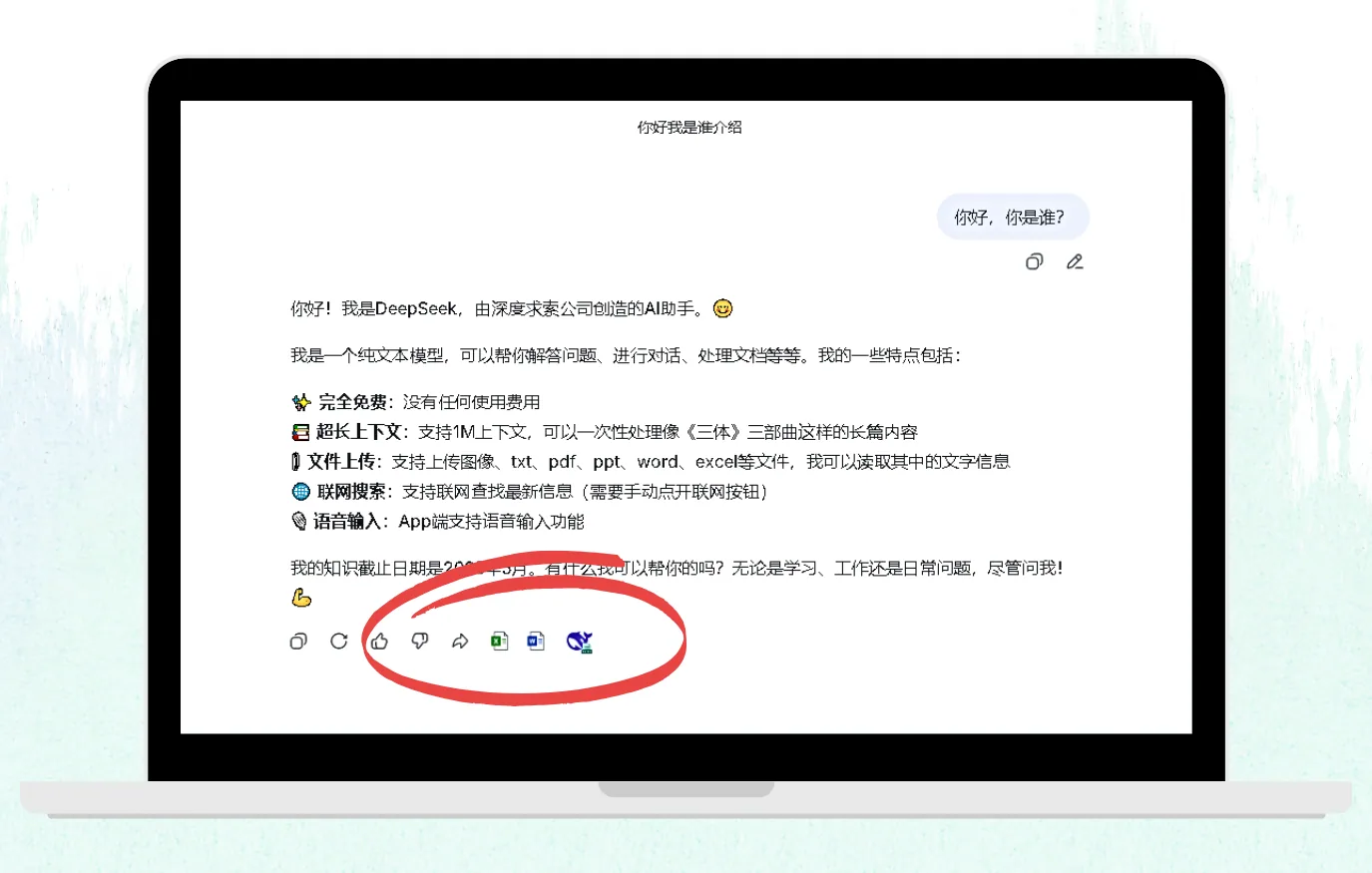Click the greeting line mentioning DeepSeek
1372x873 pixels.
(x=512, y=309)
